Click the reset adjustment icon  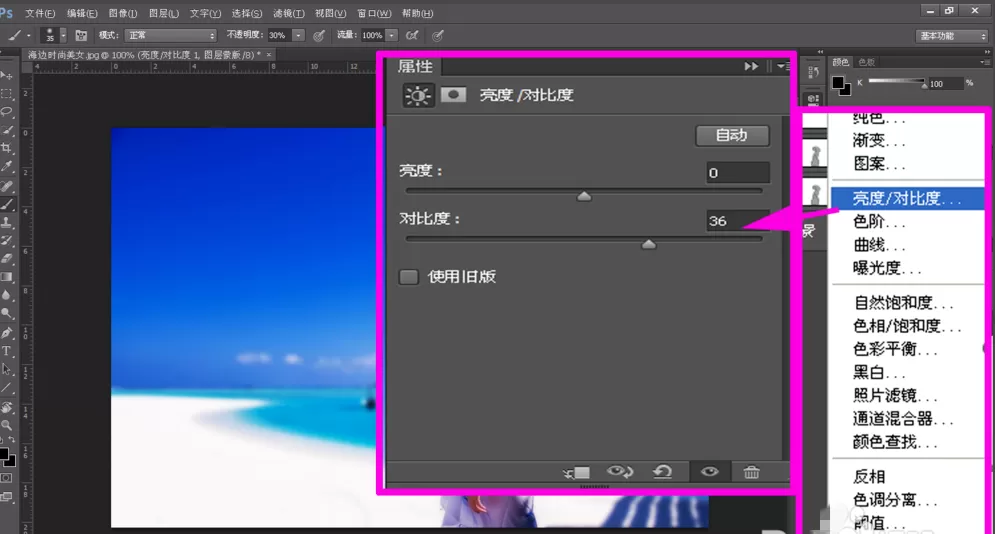pos(662,472)
